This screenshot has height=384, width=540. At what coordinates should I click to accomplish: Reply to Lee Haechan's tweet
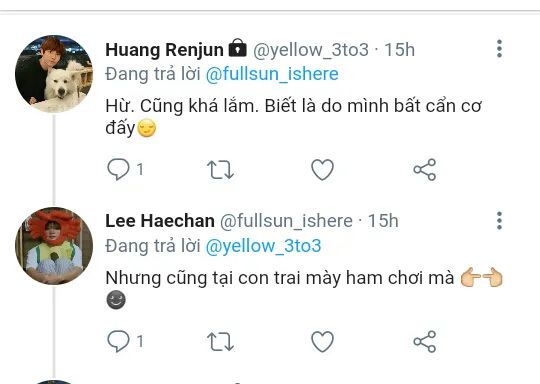(118, 341)
